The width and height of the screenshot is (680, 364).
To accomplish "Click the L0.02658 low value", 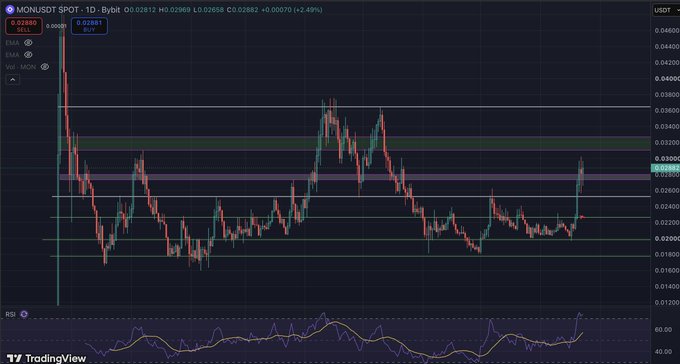I will pos(208,10).
